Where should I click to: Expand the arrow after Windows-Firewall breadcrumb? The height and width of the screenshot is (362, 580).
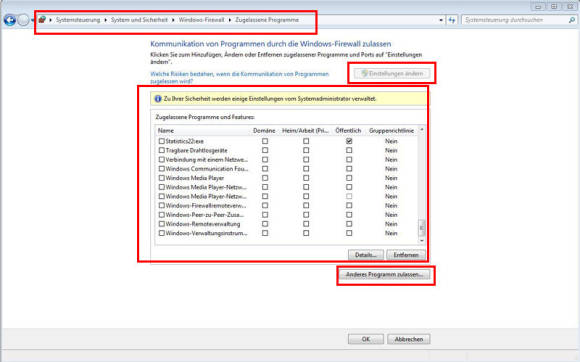pyautogui.click(x=230, y=20)
